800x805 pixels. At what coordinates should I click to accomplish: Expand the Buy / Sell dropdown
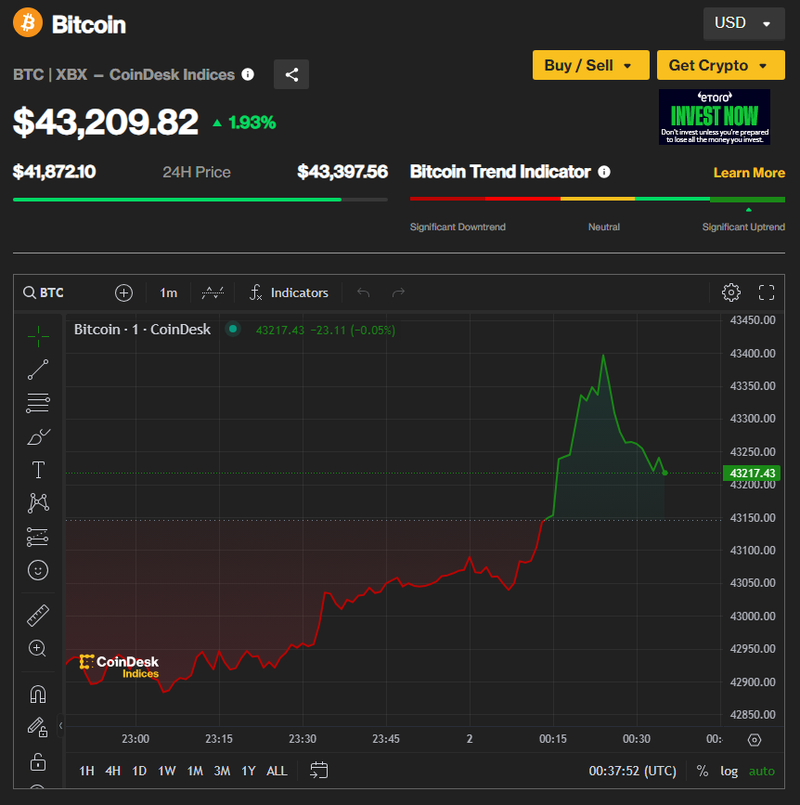[590, 65]
